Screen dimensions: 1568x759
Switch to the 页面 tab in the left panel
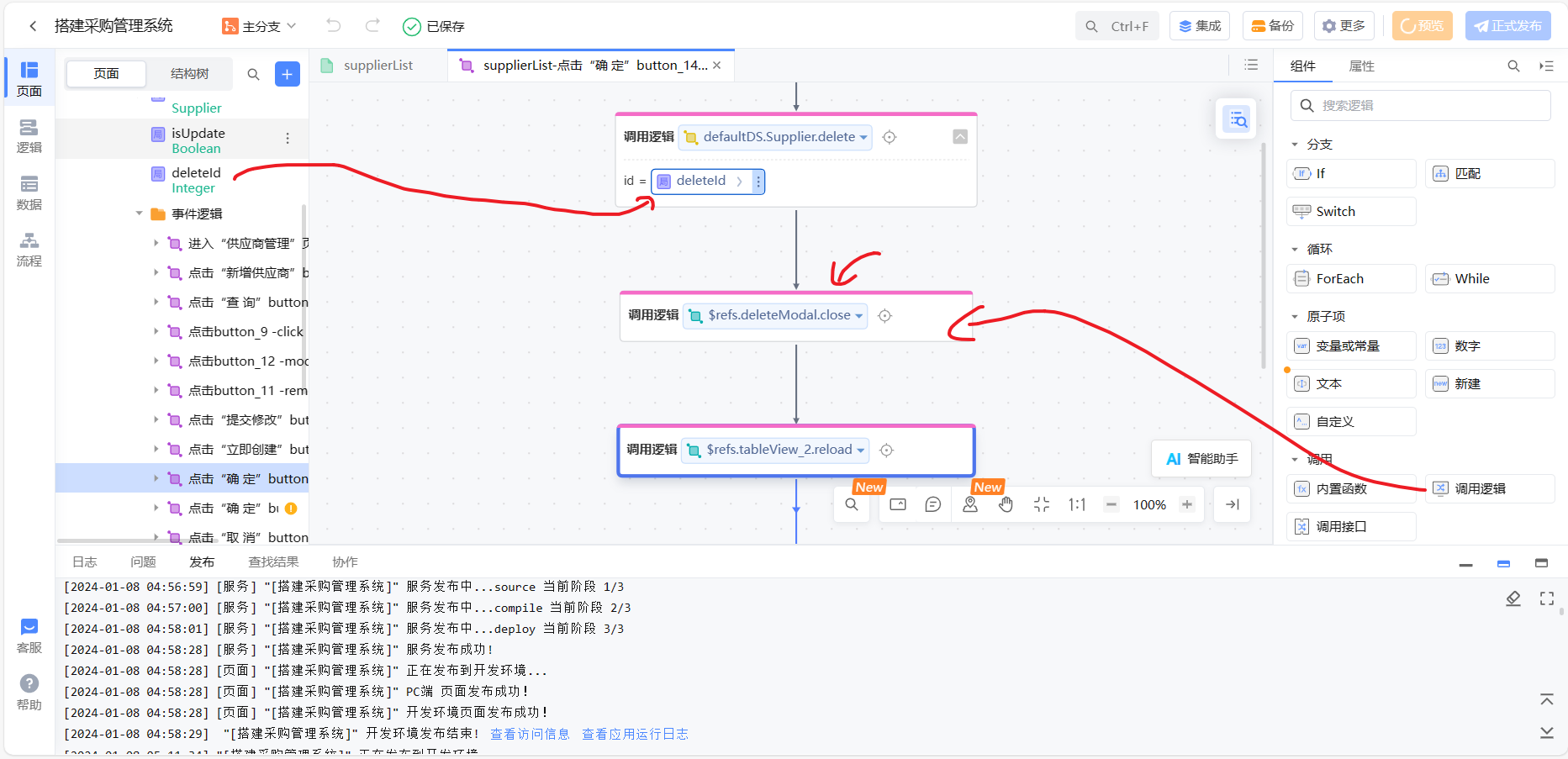106,74
